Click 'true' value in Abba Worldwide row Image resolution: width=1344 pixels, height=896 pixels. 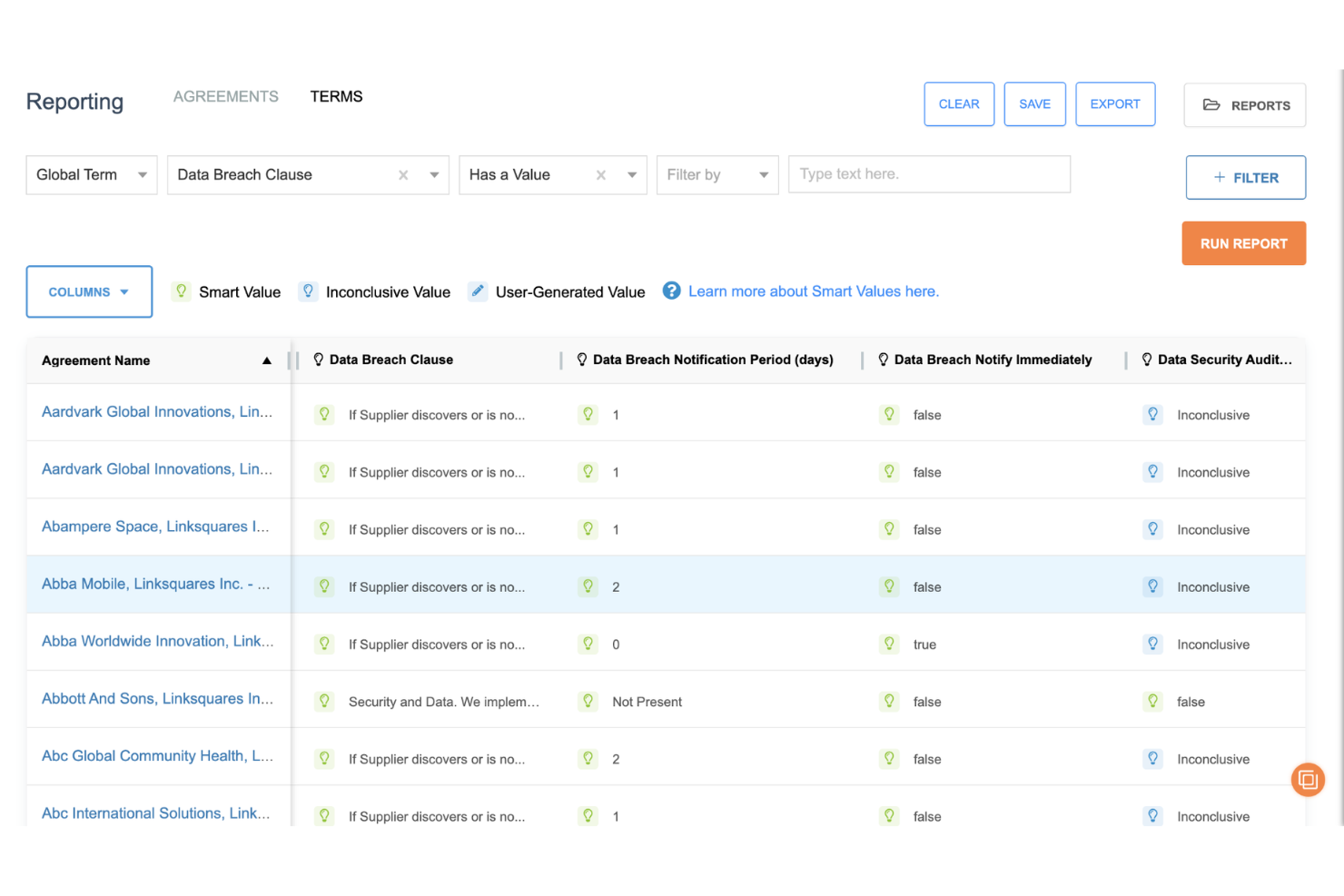coord(924,645)
